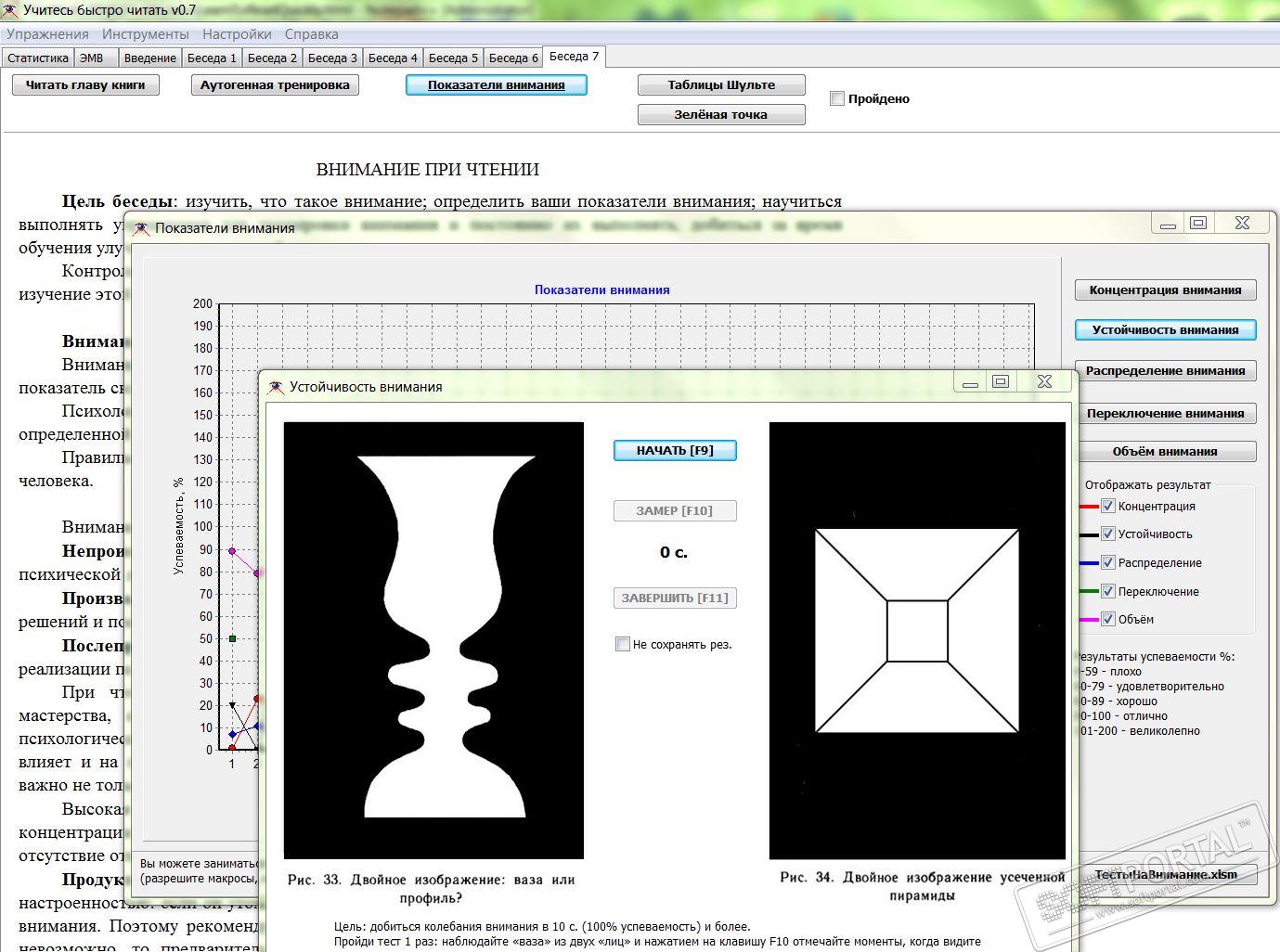Click the Отображать результат group label

[x=1148, y=484]
